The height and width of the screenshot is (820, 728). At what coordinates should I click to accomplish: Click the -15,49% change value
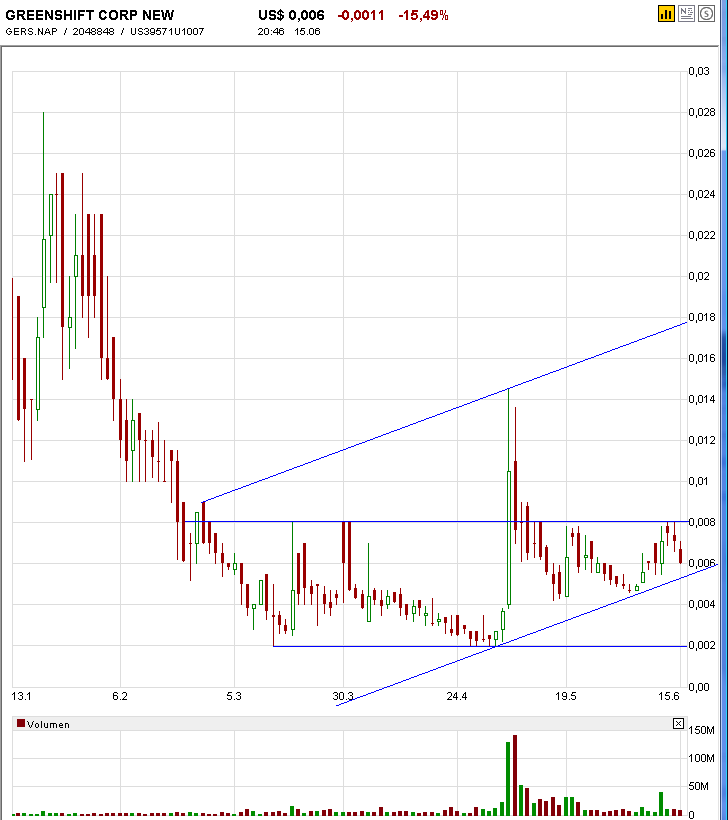pyautogui.click(x=423, y=15)
